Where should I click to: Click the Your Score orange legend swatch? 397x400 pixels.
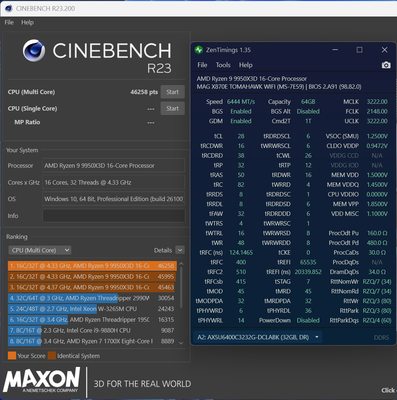(12, 356)
